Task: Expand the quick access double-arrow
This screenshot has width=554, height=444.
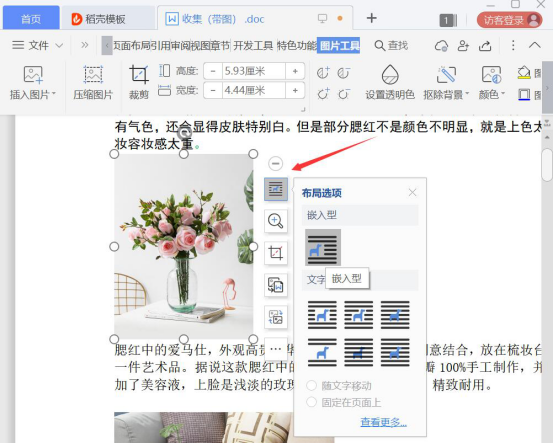Action: click(84, 45)
